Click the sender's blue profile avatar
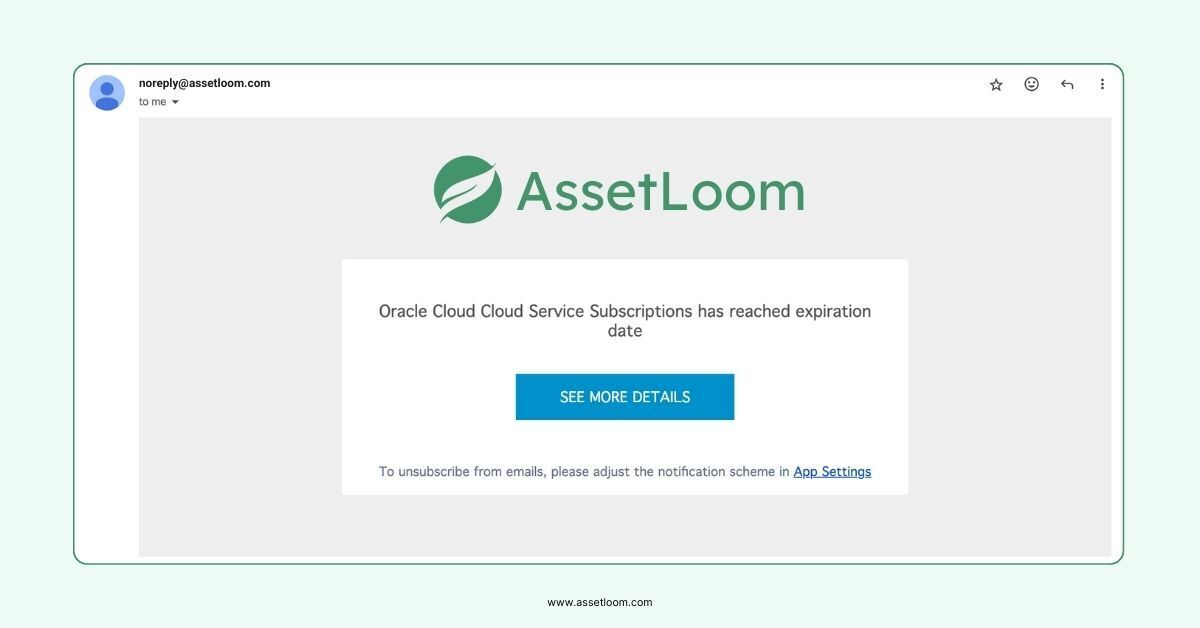The image size is (1200, 628). [x=107, y=93]
